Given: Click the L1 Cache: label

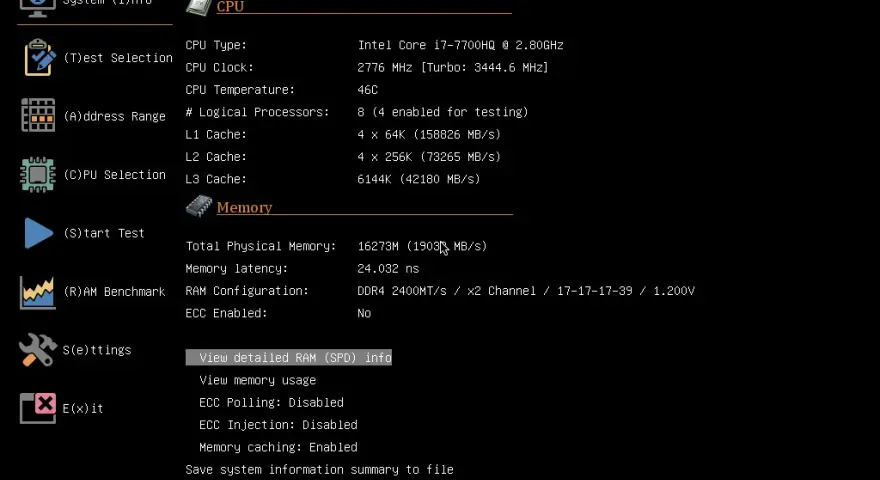Looking at the screenshot, I should point(216,135).
